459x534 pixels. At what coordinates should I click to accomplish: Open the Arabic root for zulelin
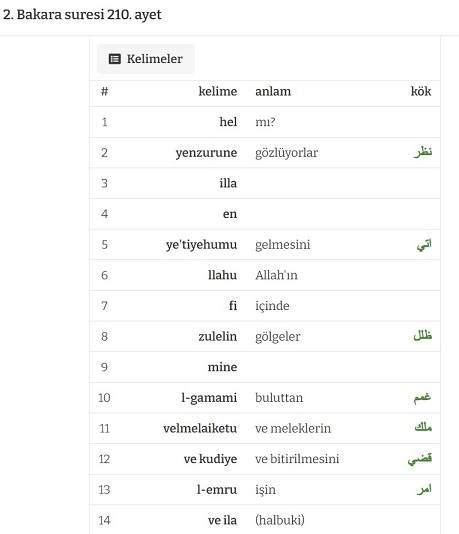[423, 336]
